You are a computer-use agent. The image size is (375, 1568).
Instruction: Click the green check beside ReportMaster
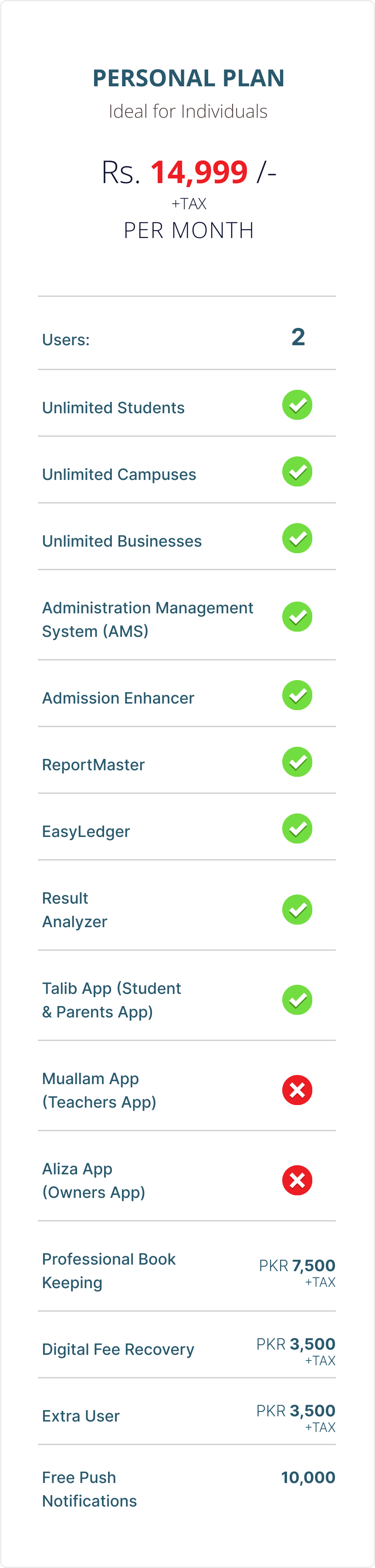pos(297,762)
